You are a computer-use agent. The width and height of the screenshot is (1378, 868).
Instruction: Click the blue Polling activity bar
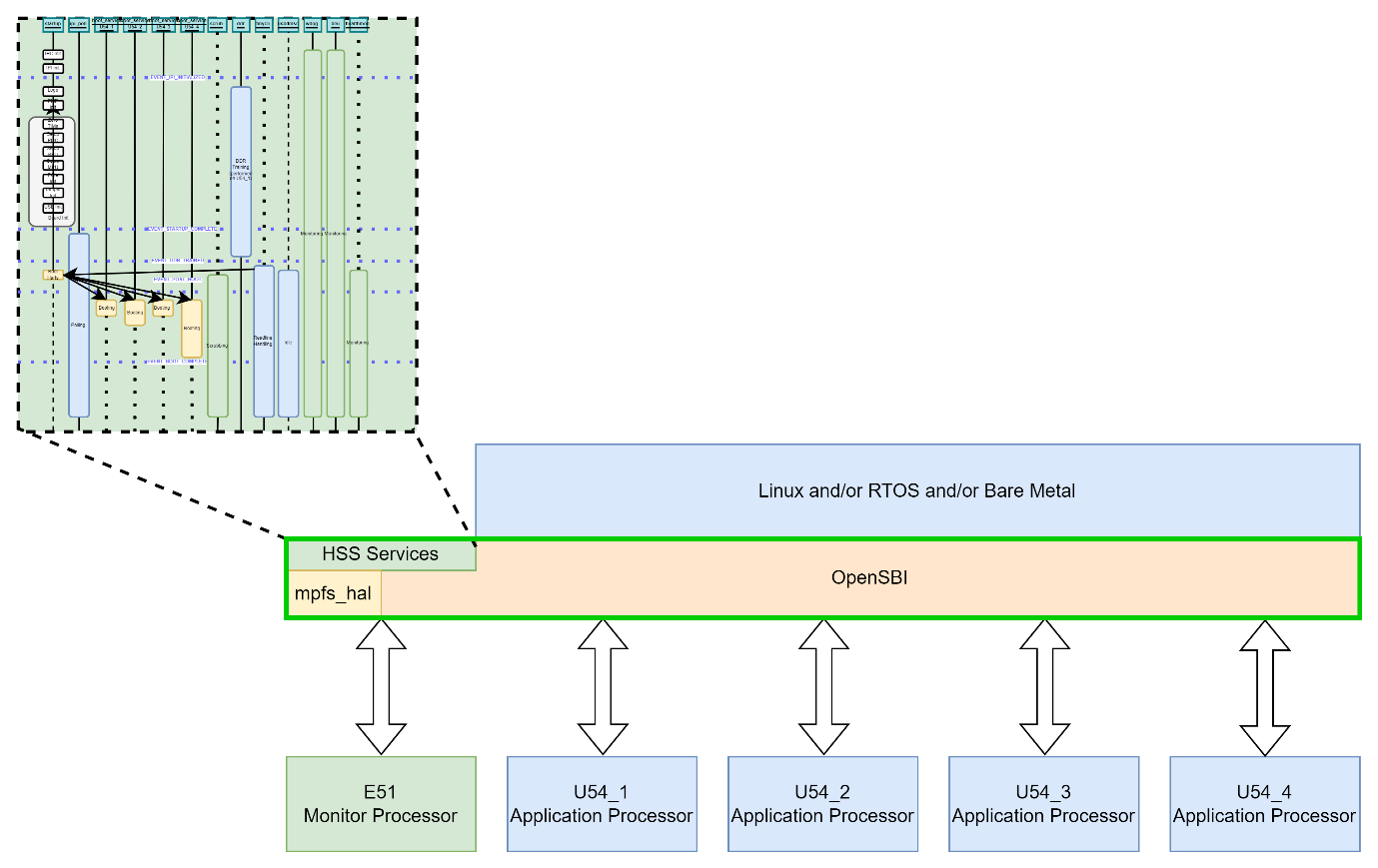79,325
